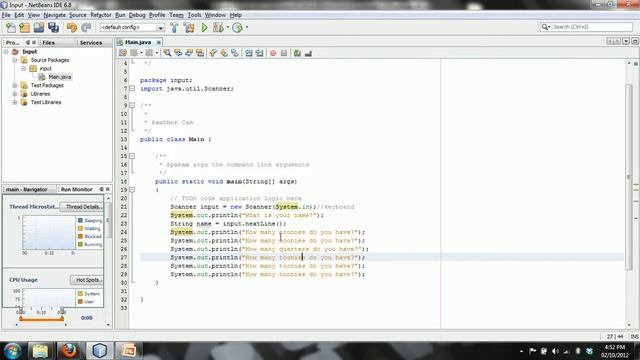Image resolution: width=640 pixels, height=360 pixels.
Task: Collapse the Source Packages tree node
Action: point(15,60)
